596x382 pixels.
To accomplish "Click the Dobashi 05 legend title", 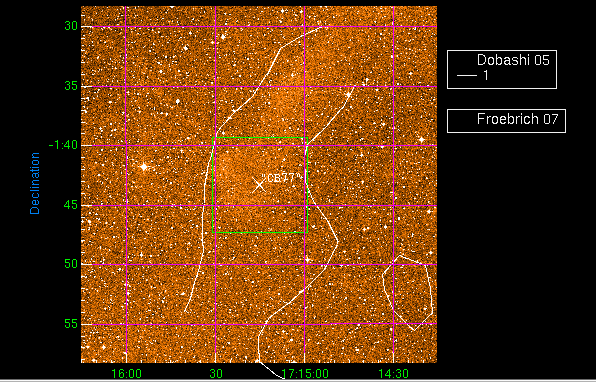I will [x=513, y=60].
